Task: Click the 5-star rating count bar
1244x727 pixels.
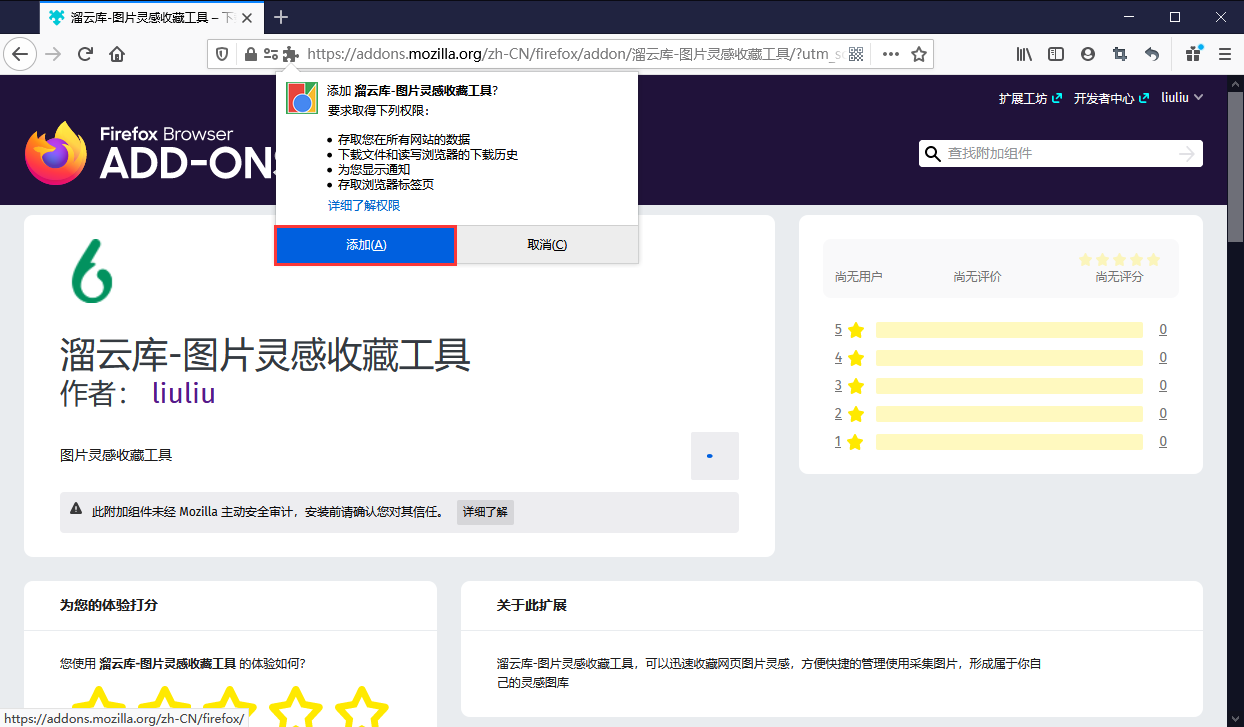Action: pyautogui.click(x=1009, y=330)
